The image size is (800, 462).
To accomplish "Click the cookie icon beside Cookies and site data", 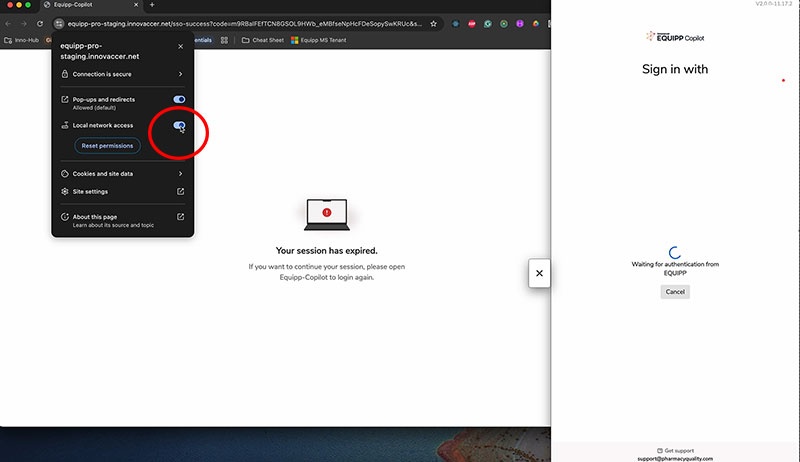I will pyautogui.click(x=65, y=174).
